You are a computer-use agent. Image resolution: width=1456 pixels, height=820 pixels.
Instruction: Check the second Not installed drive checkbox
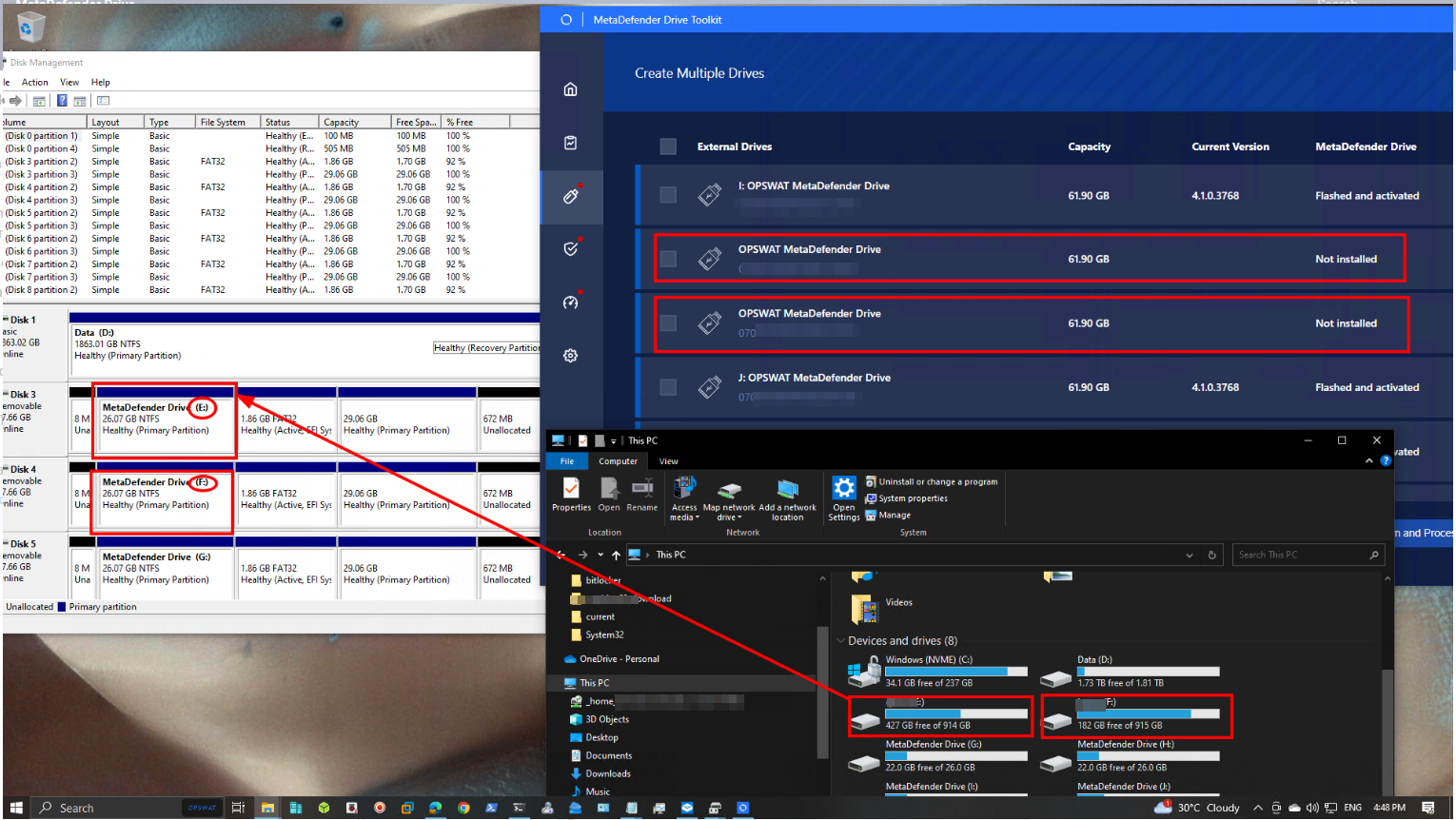pos(668,323)
